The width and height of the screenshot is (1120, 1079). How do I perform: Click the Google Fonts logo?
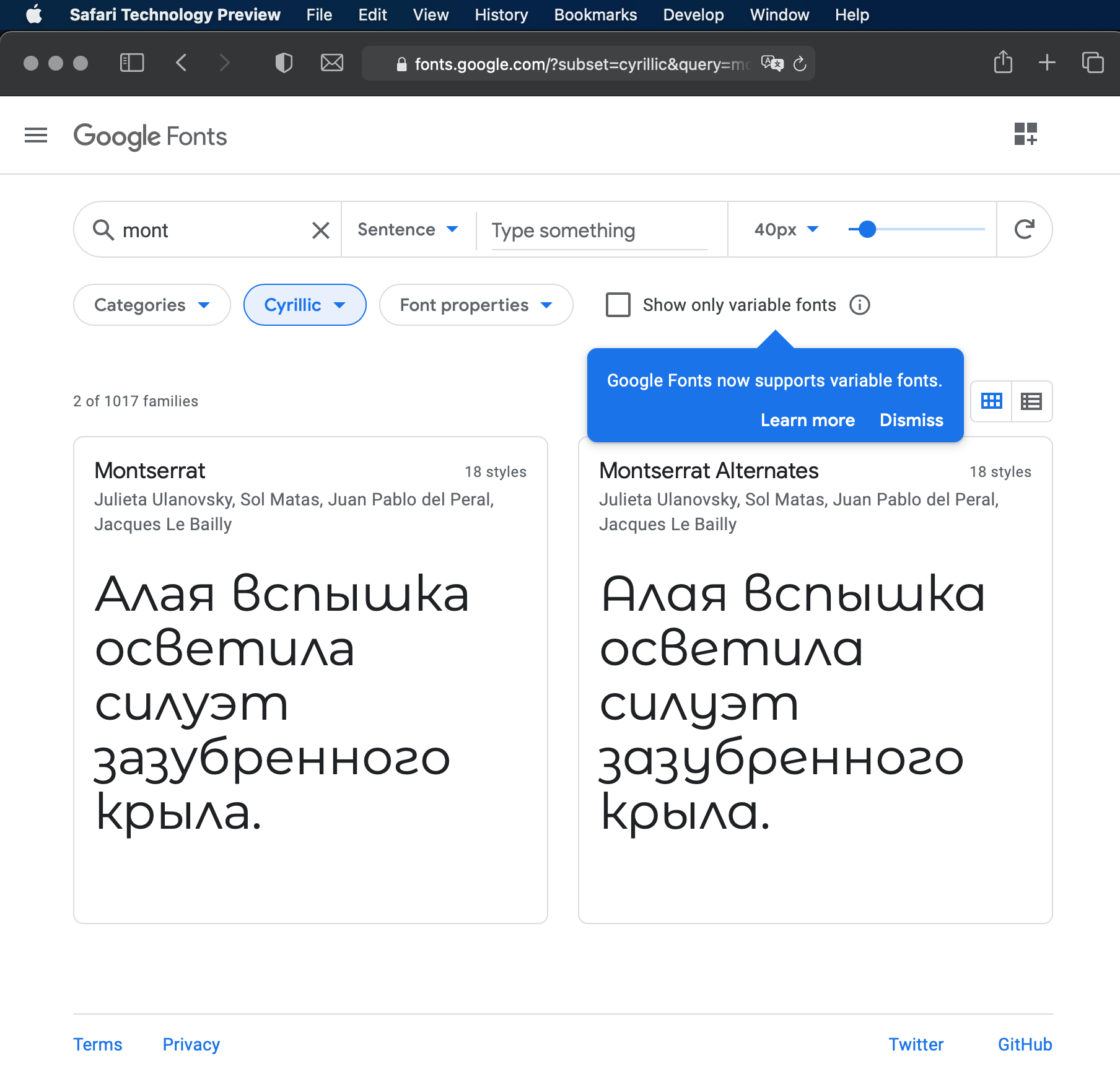(150, 136)
